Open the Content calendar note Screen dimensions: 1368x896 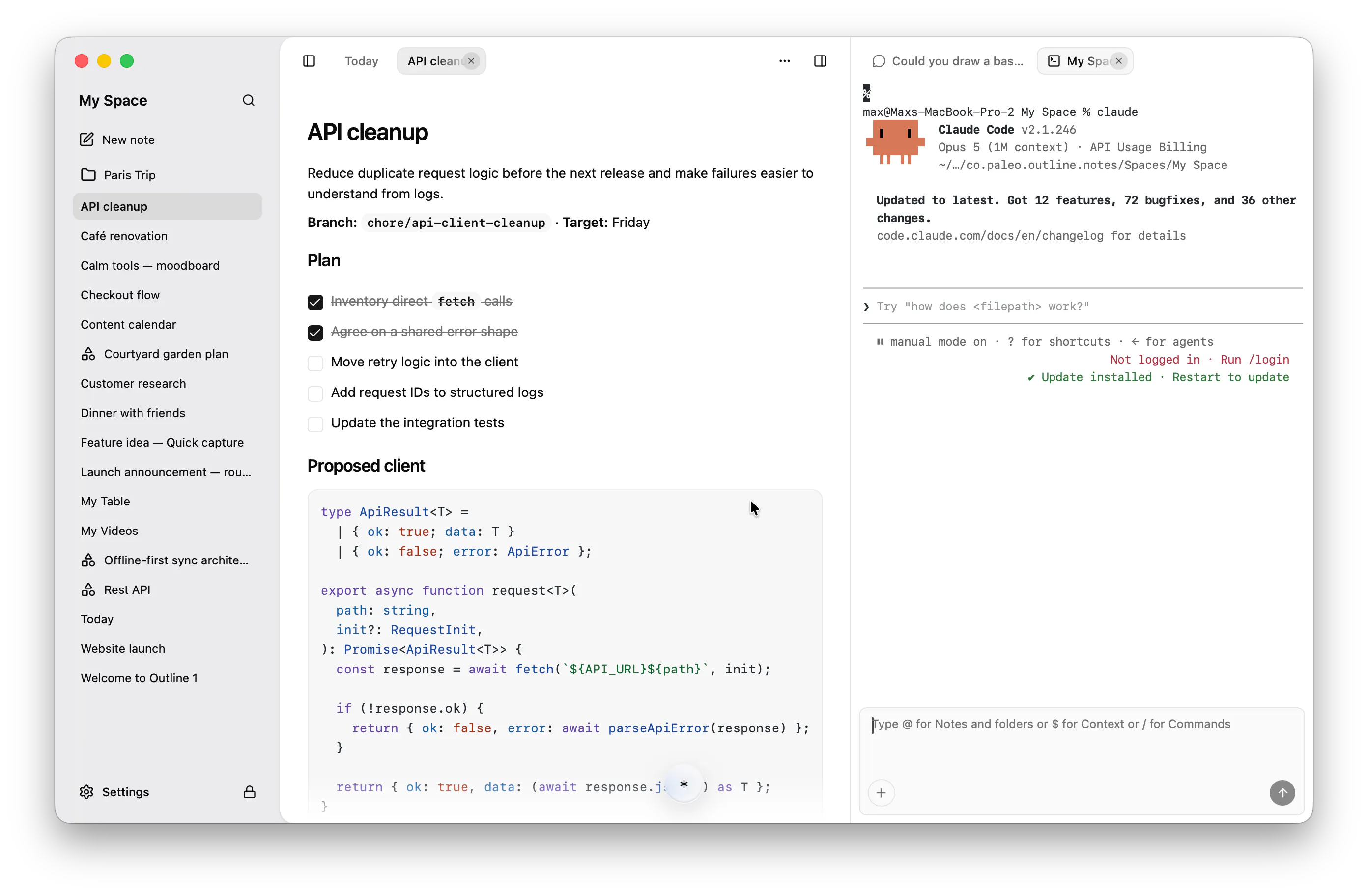[x=167, y=325]
